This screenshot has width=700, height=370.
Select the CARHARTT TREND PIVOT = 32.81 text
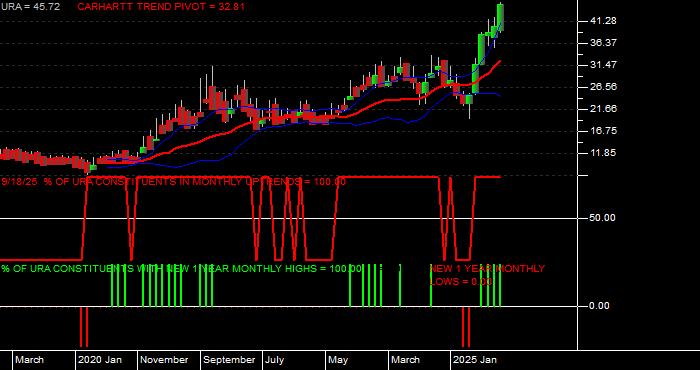(x=161, y=7)
